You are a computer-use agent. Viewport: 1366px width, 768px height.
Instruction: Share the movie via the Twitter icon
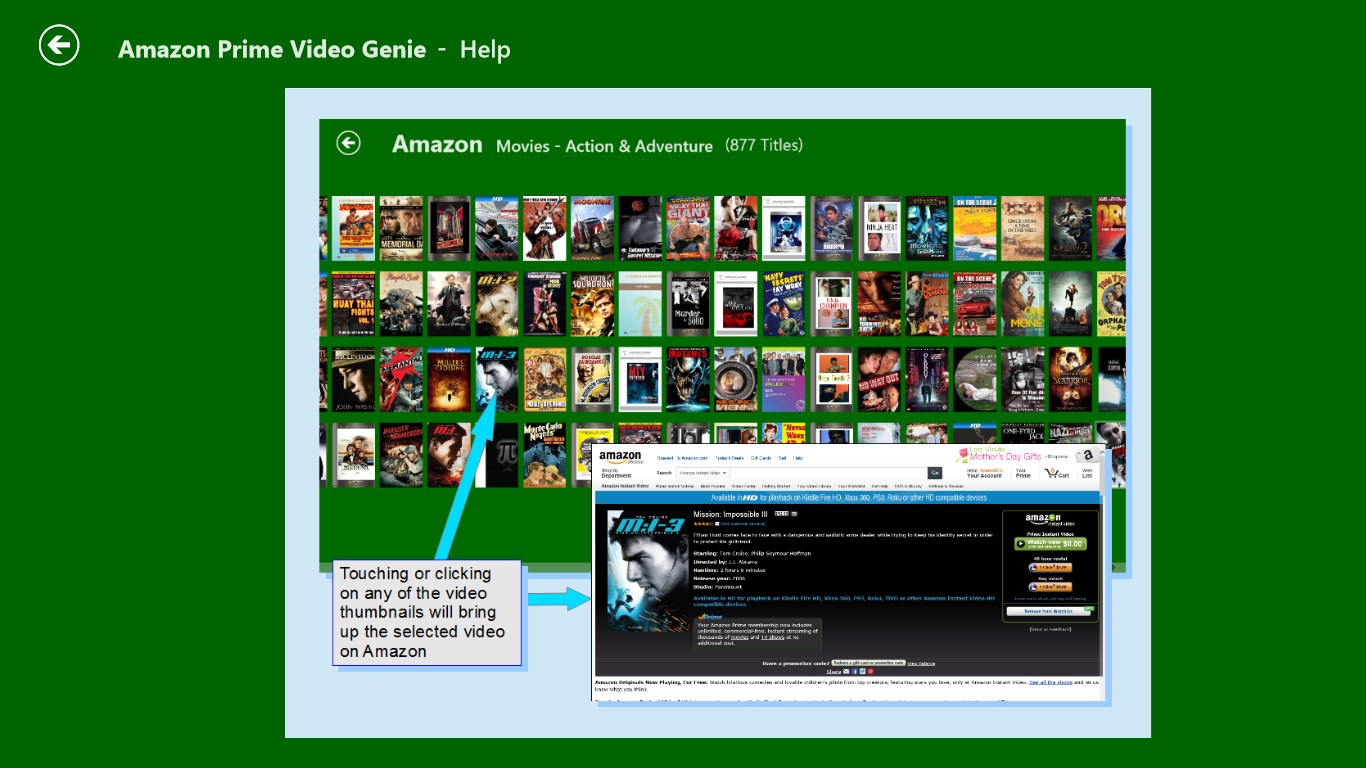click(862, 671)
